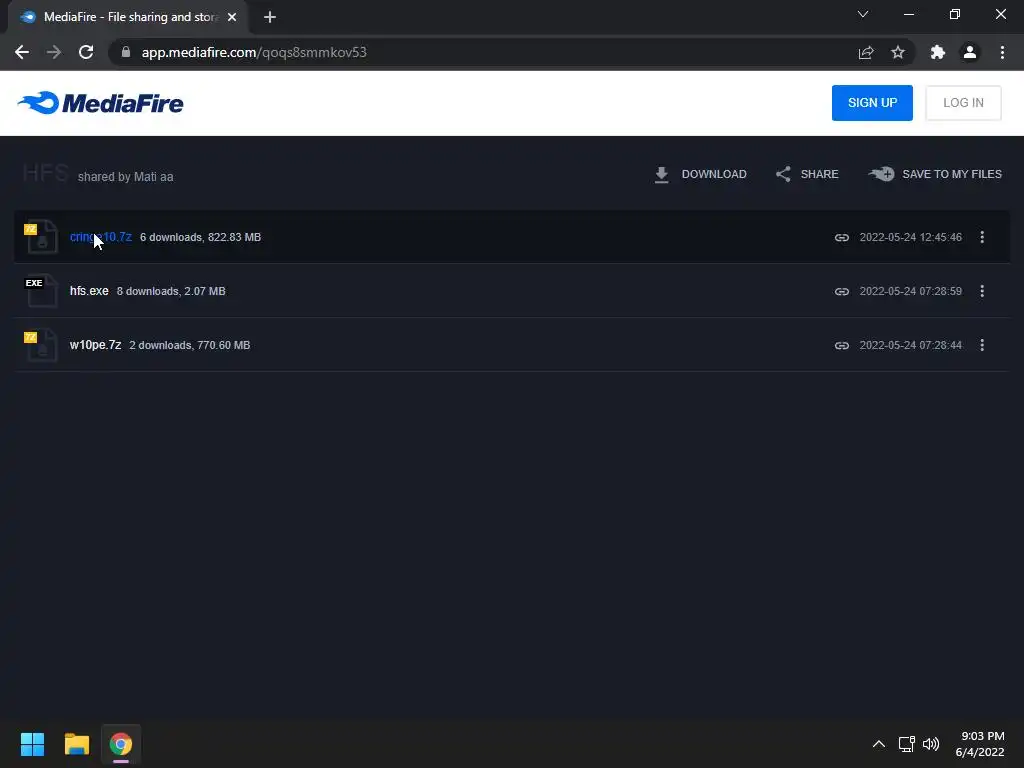Open the hfs.exe file
This screenshot has height=768, width=1024.
[x=89, y=291]
